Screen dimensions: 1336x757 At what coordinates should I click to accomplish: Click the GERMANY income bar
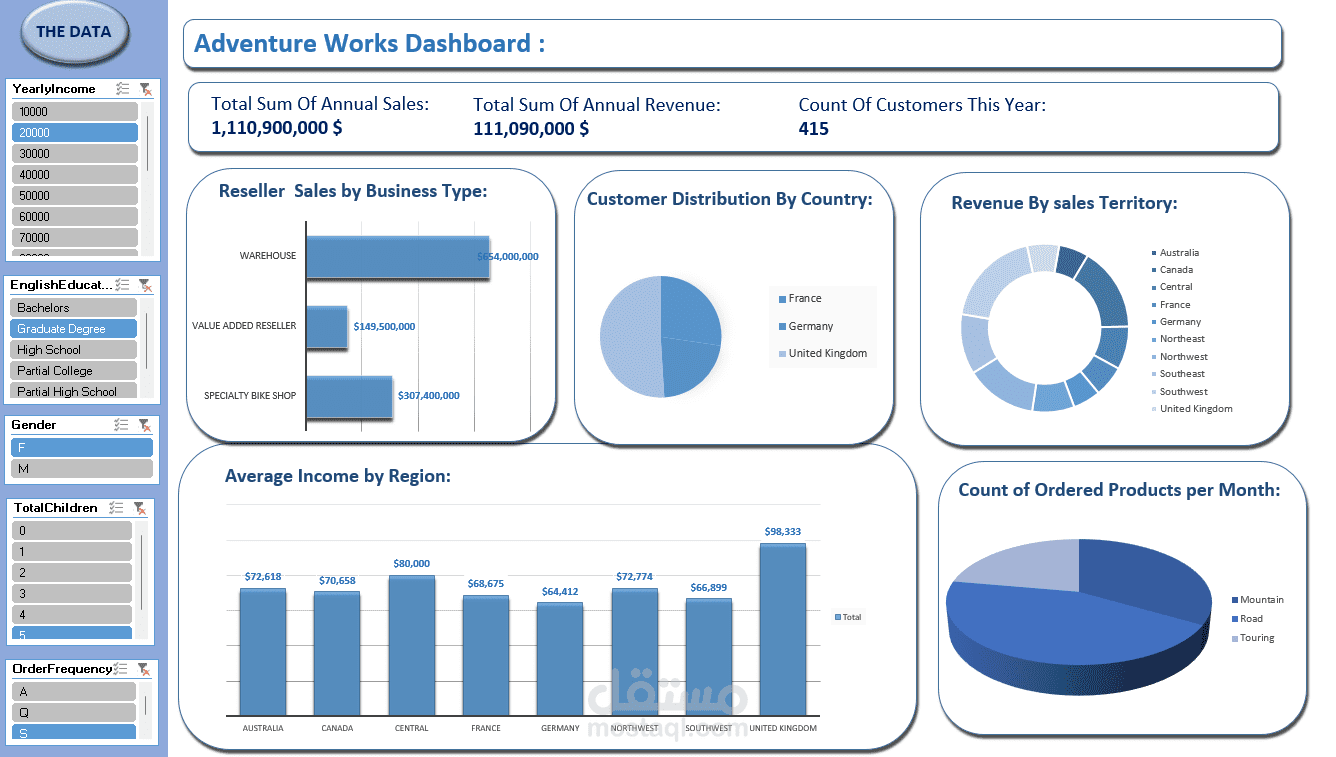[560, 659]
